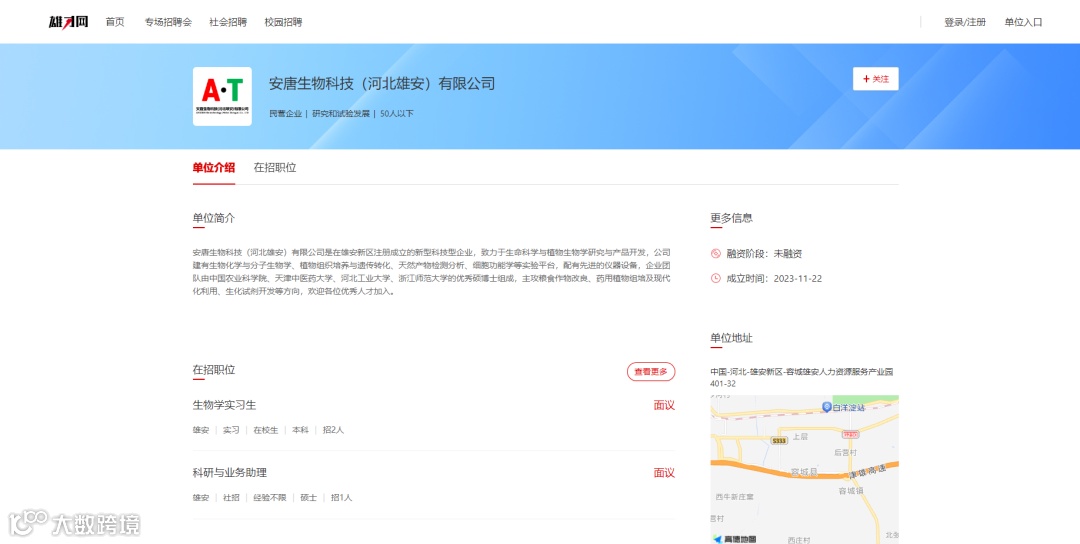Click the 更多信息 section heading
The width and height of the screenshot is (1080, 544).
tap(731, 218)
